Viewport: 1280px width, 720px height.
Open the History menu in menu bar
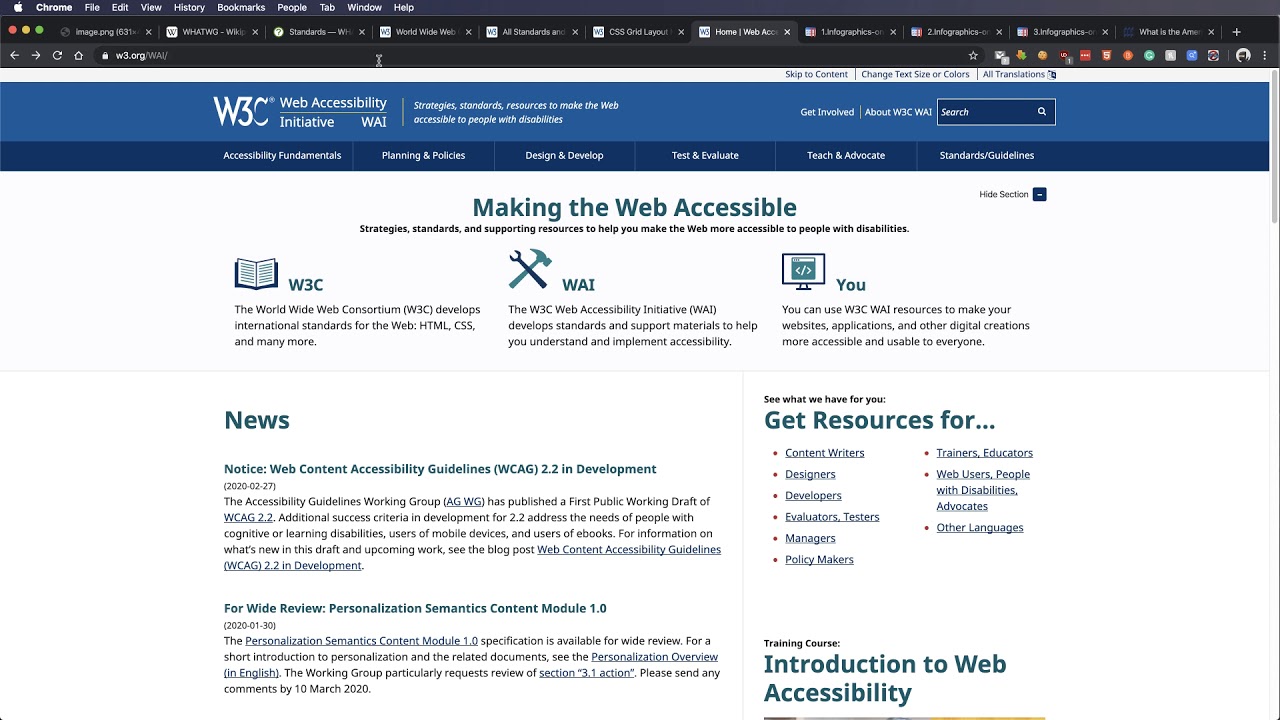[x=189, y=7]
